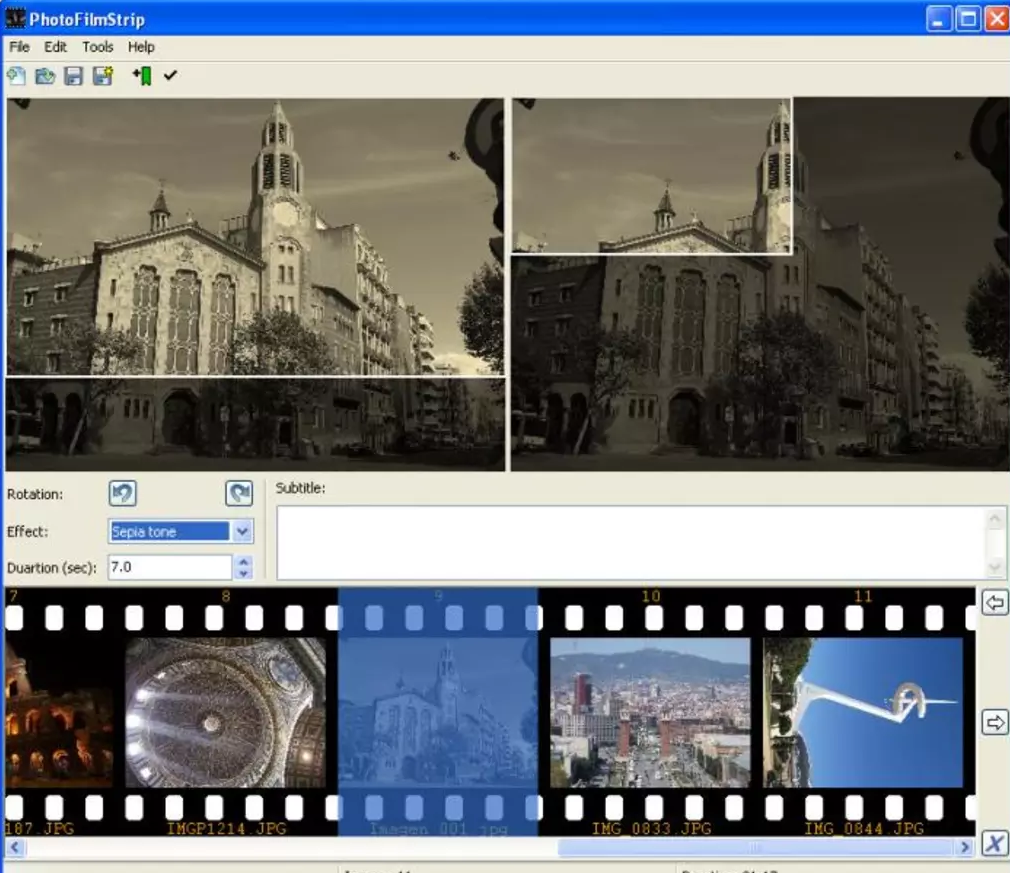
Task: Open the File menu
Action: (19, 47)
